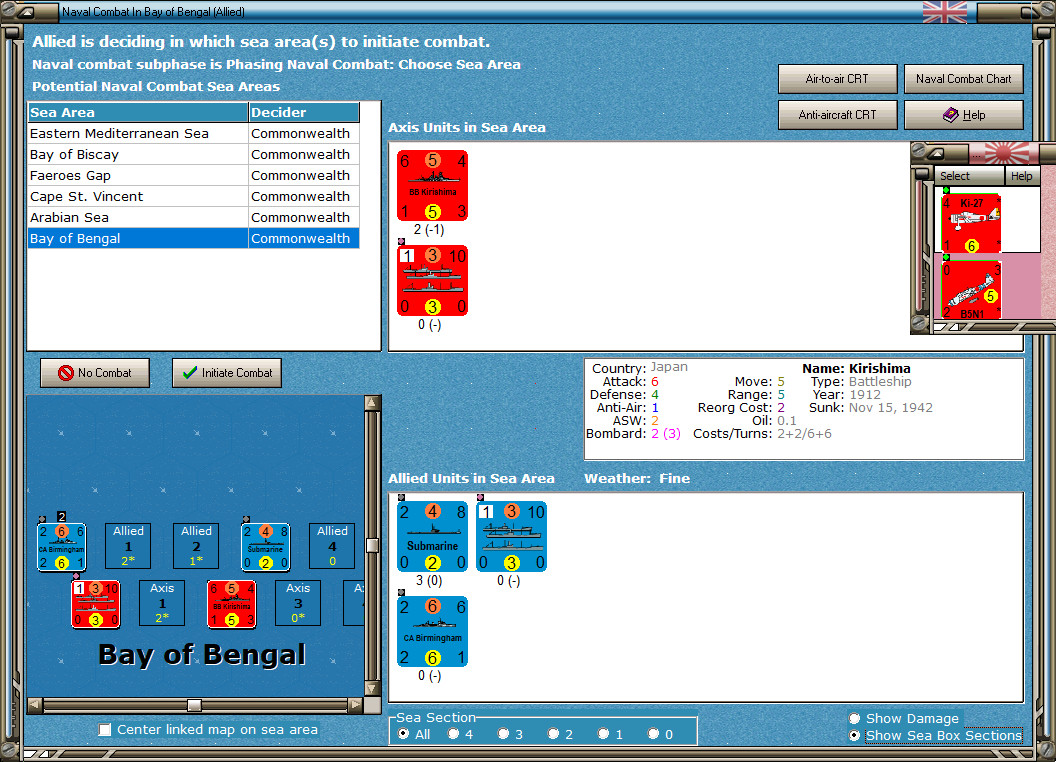Open Help menu in Japanese window
Viewport: 1056px width, 762px height.
point(1022,176)
